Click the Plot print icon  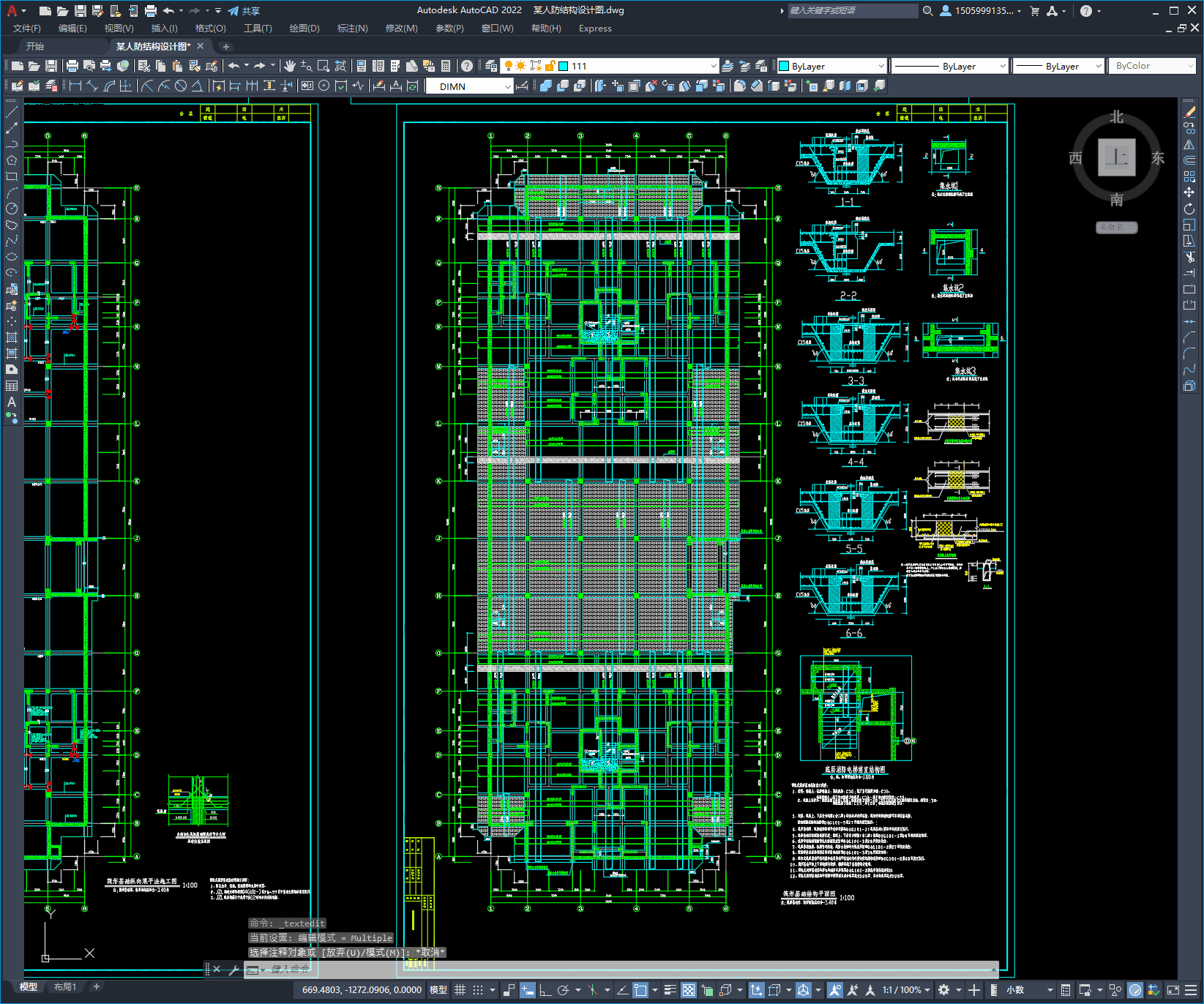pos(72,66)
